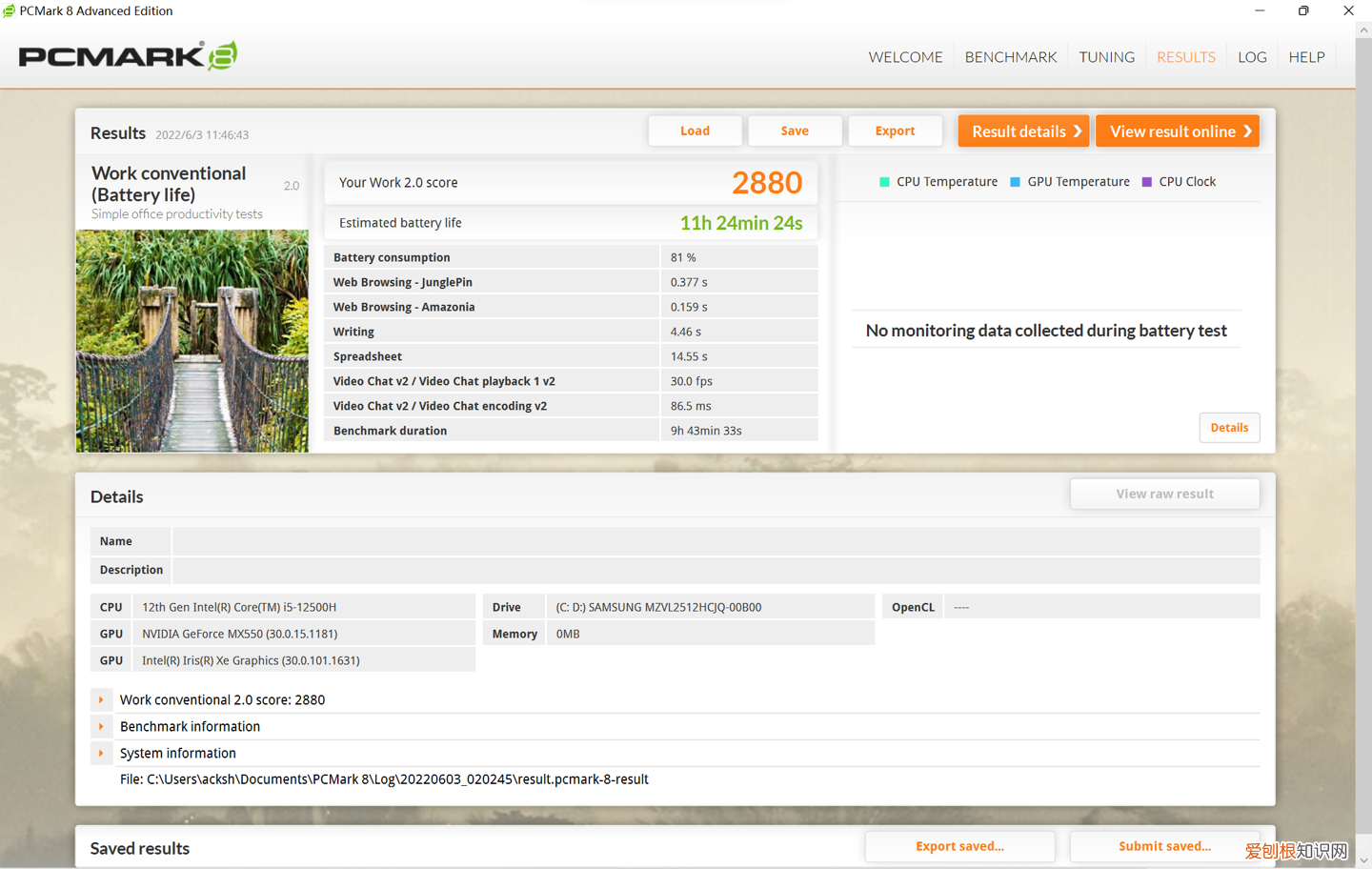The height and width of the screenshot is (869, 1372).
Task: Click the GPU Temperature blue legend swatch
Action: [1015, 182]
